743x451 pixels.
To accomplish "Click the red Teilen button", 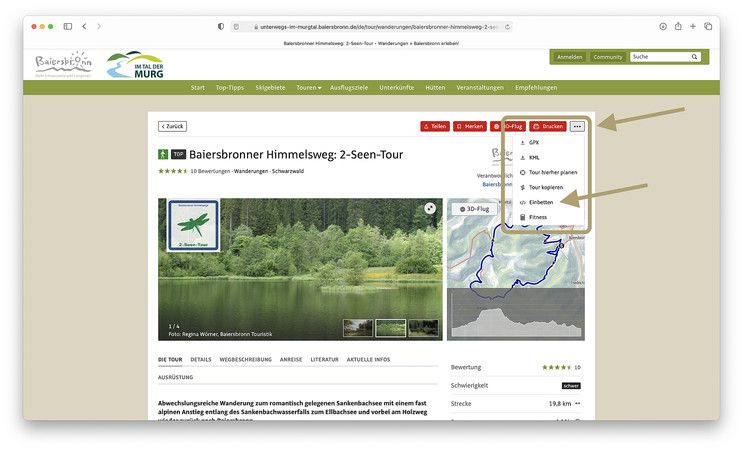I will (x=435, y=126).
